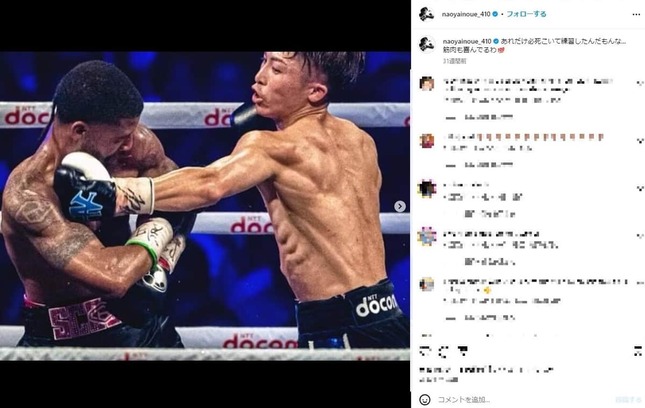Show replies under the first comment
Viewport: 645px width, 408px height.
pos(480,118)
